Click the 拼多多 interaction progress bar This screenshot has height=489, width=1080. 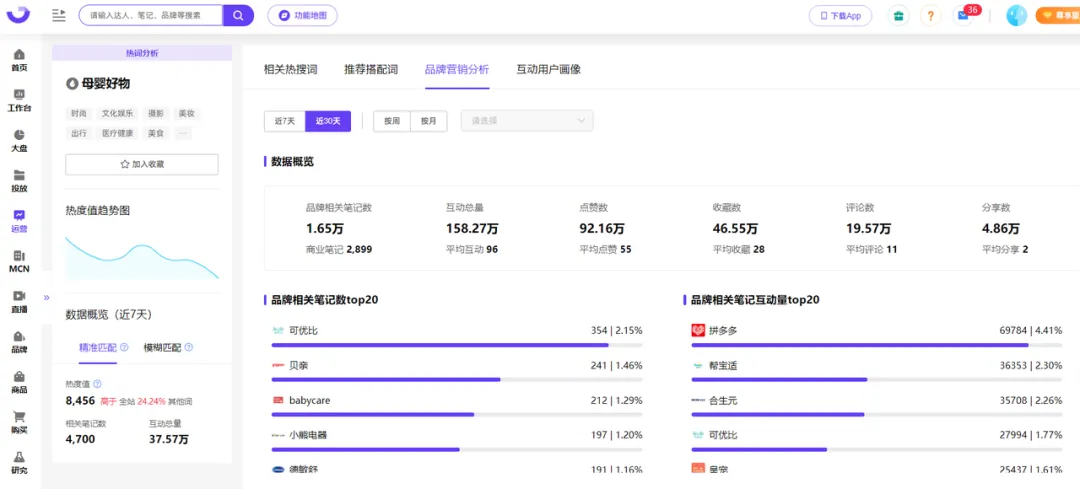point(876,344)
